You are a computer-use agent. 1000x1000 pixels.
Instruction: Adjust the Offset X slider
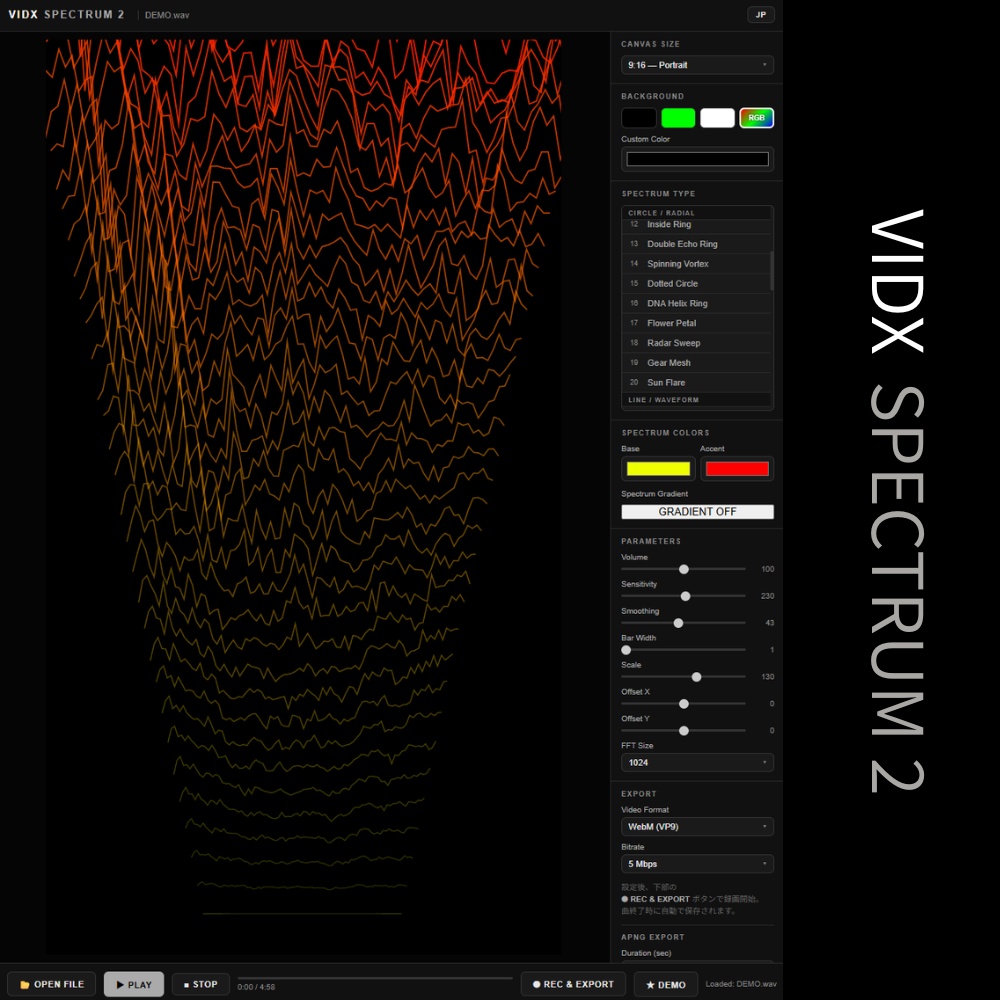pos(683,703)
